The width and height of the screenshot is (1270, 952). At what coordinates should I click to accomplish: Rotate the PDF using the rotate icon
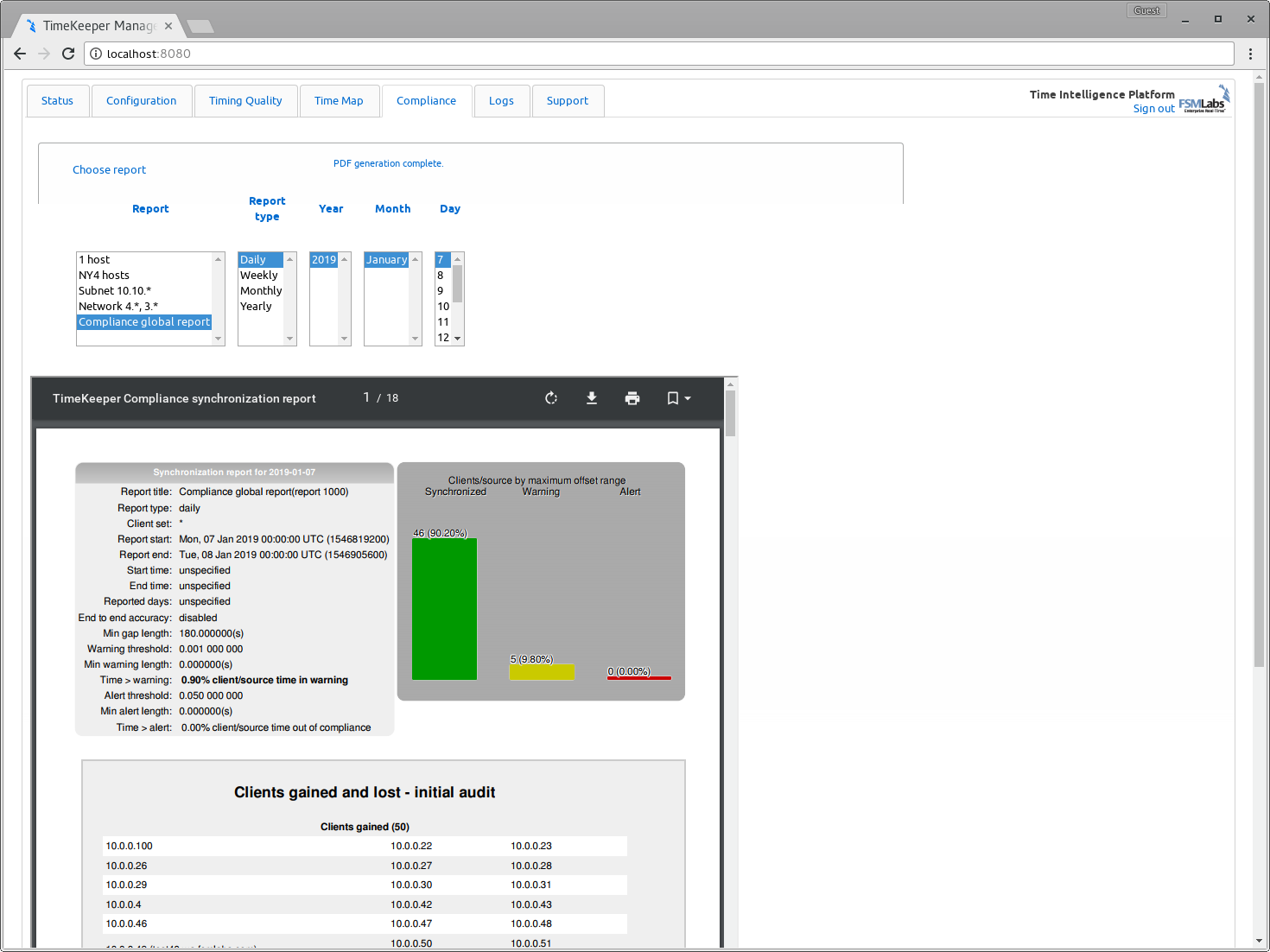pyautogui.click(x=551, y=398)
